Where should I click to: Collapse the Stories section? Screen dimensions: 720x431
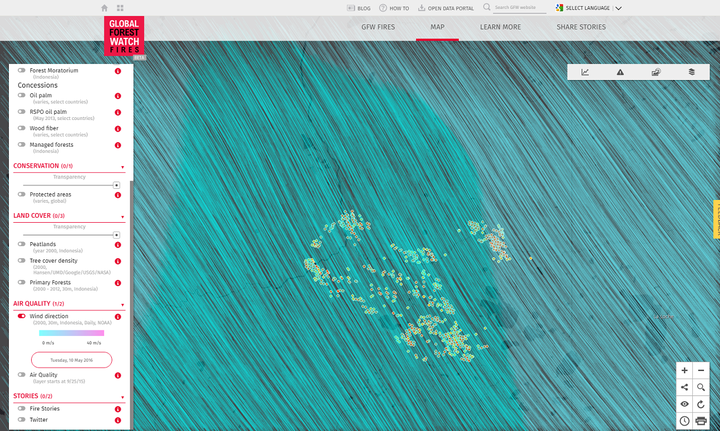point(123,397)
